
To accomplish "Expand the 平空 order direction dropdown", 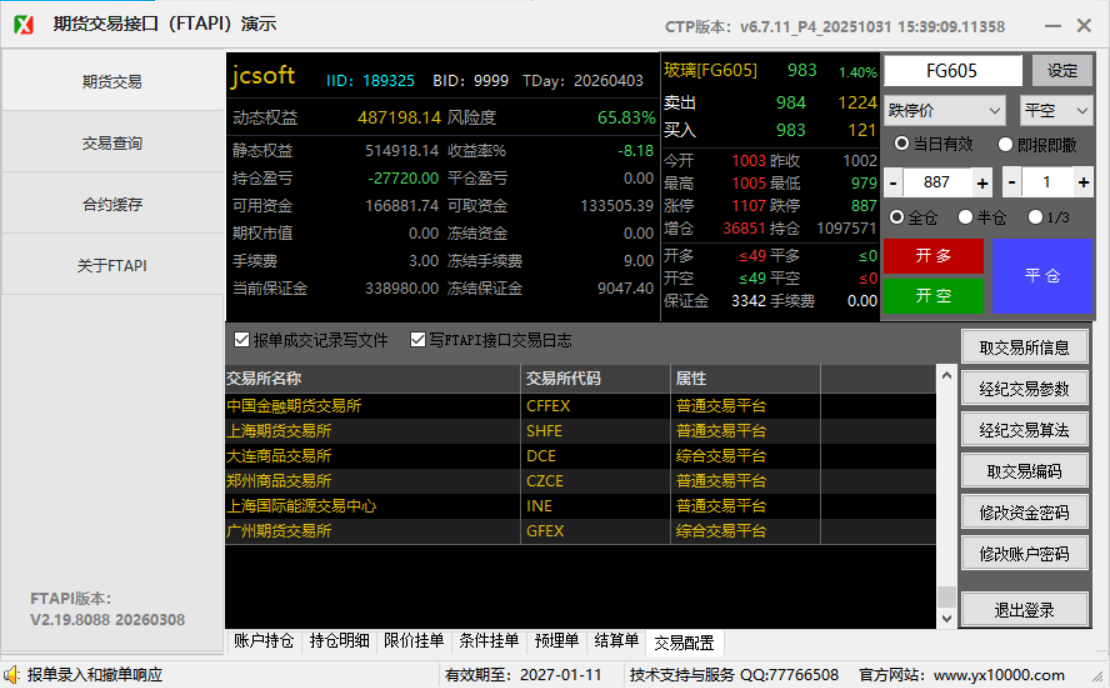I will [1055, 111].
